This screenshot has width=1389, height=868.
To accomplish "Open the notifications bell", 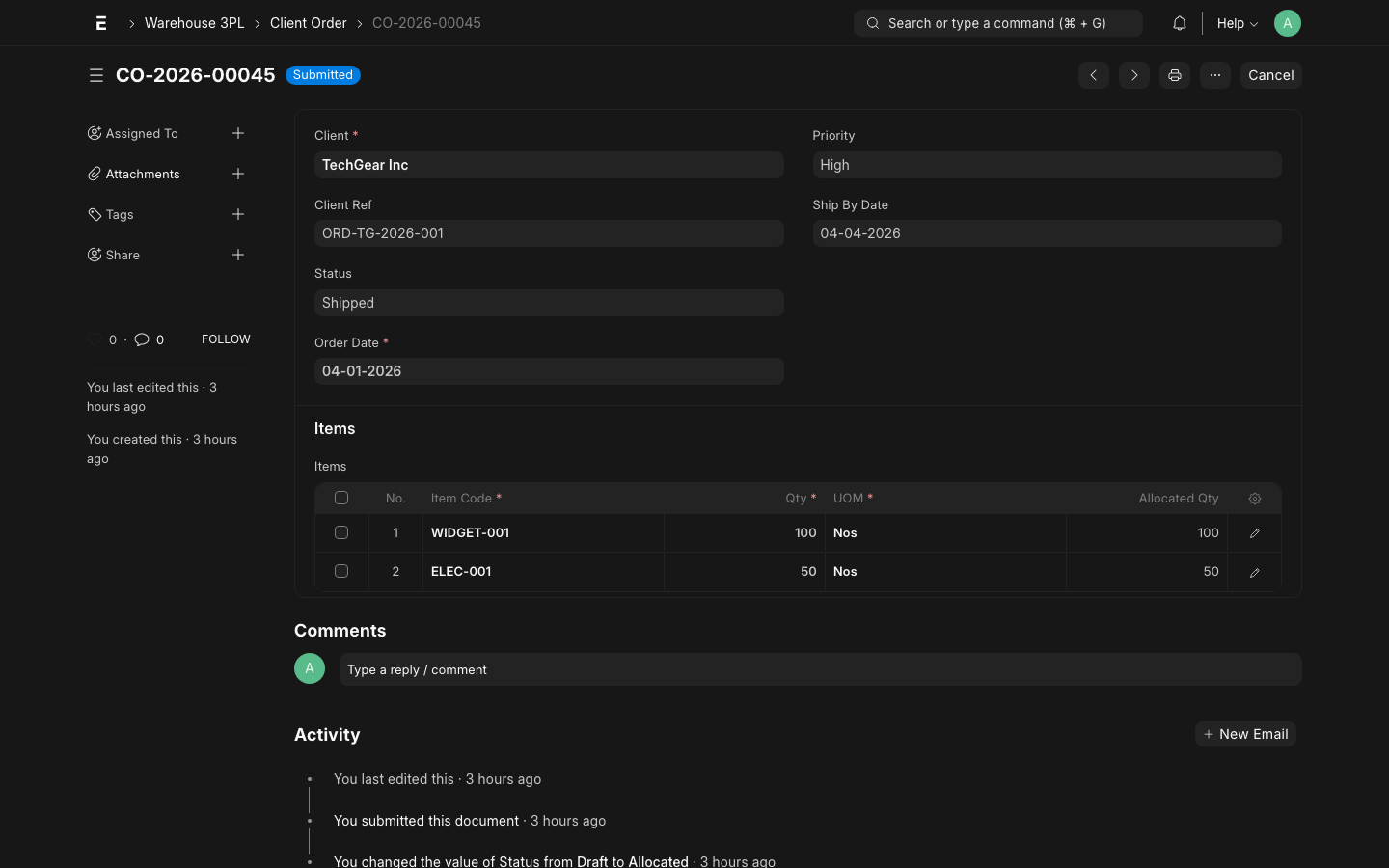I will point(1179,22).
